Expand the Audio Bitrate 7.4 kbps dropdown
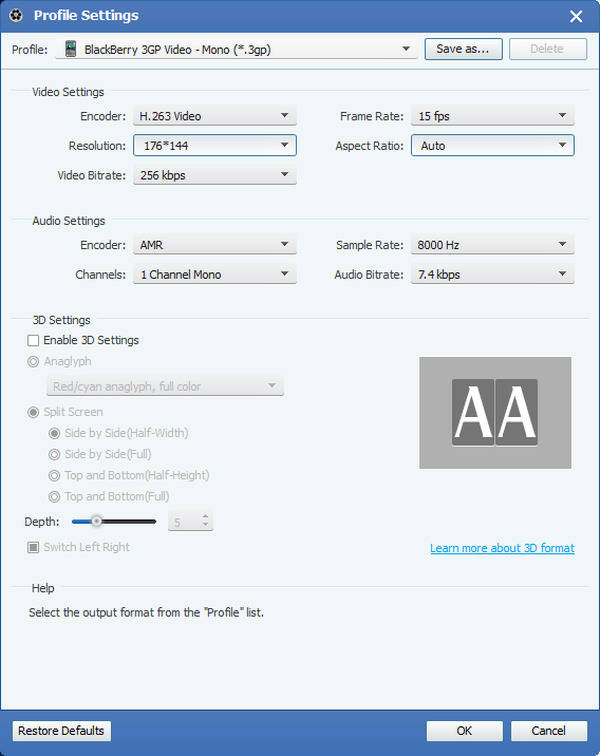The image size is (600, 756). click(x=492, y=274)
